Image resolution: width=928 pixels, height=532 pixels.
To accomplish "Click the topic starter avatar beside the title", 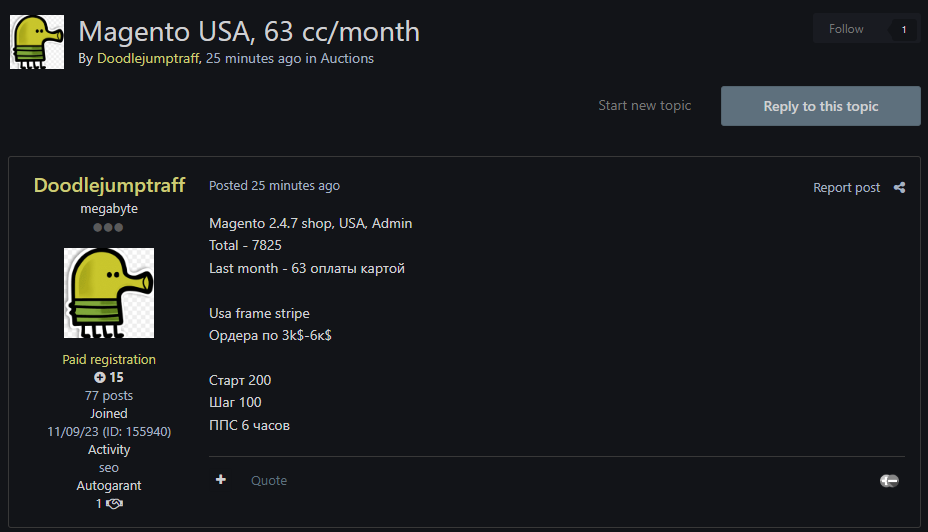I will pyautogui.click(x=37, y=42).
